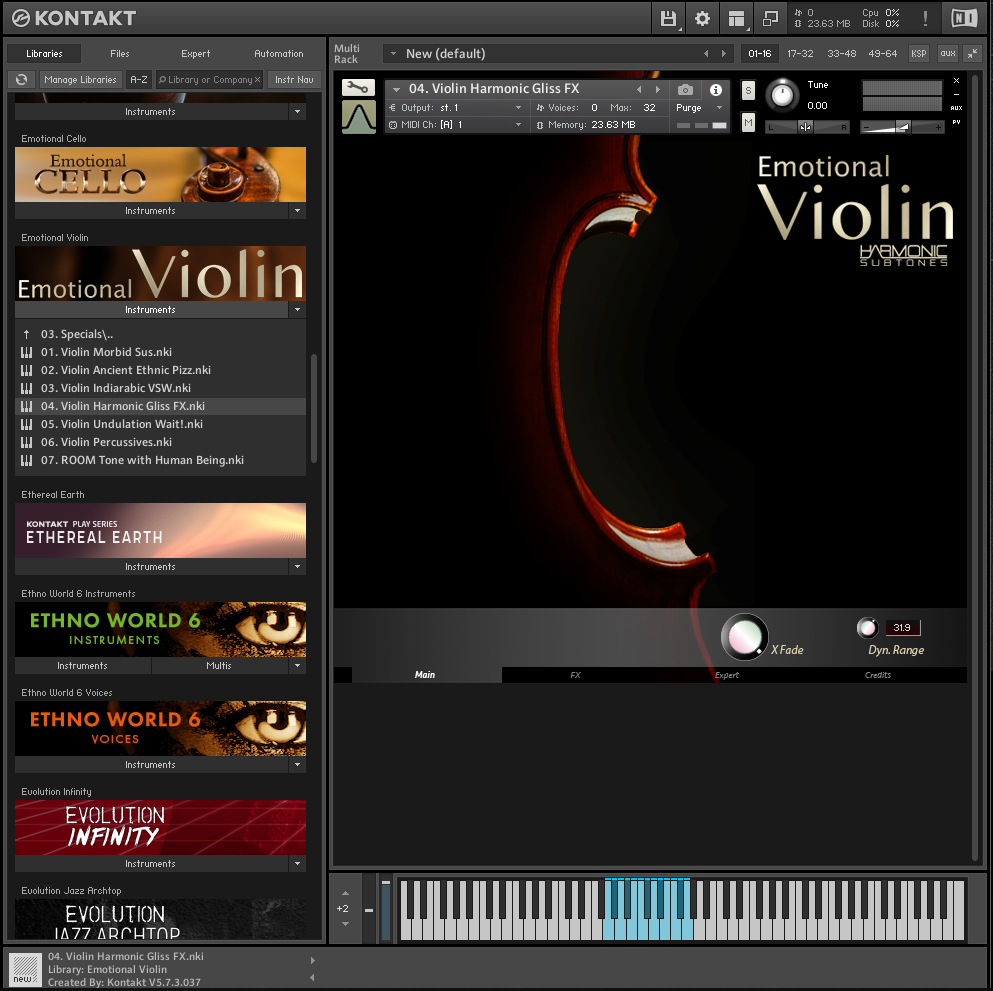Adjust the Tune knob
Image resolution: width=993 pixels, height=991 pixels.
pos(783,96)
